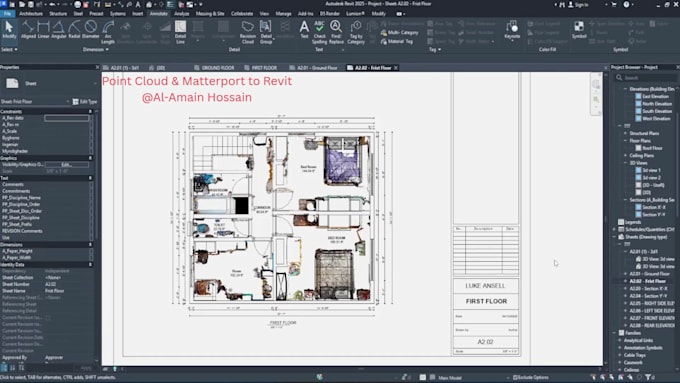Activate the Detail Line tool

pyautogui.click(x=180, y=32)
